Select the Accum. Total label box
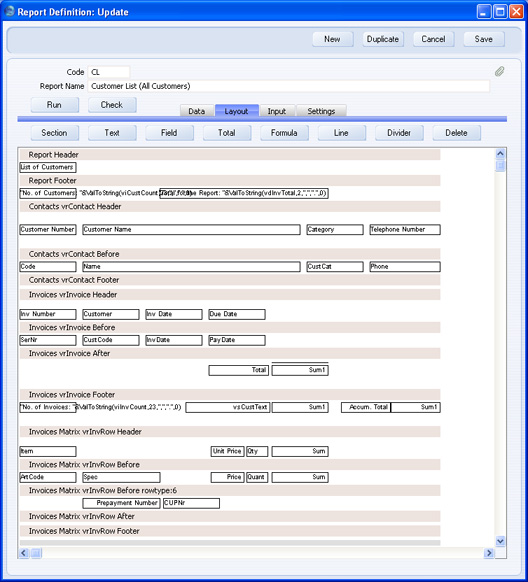528x582 pixels. 366,407
